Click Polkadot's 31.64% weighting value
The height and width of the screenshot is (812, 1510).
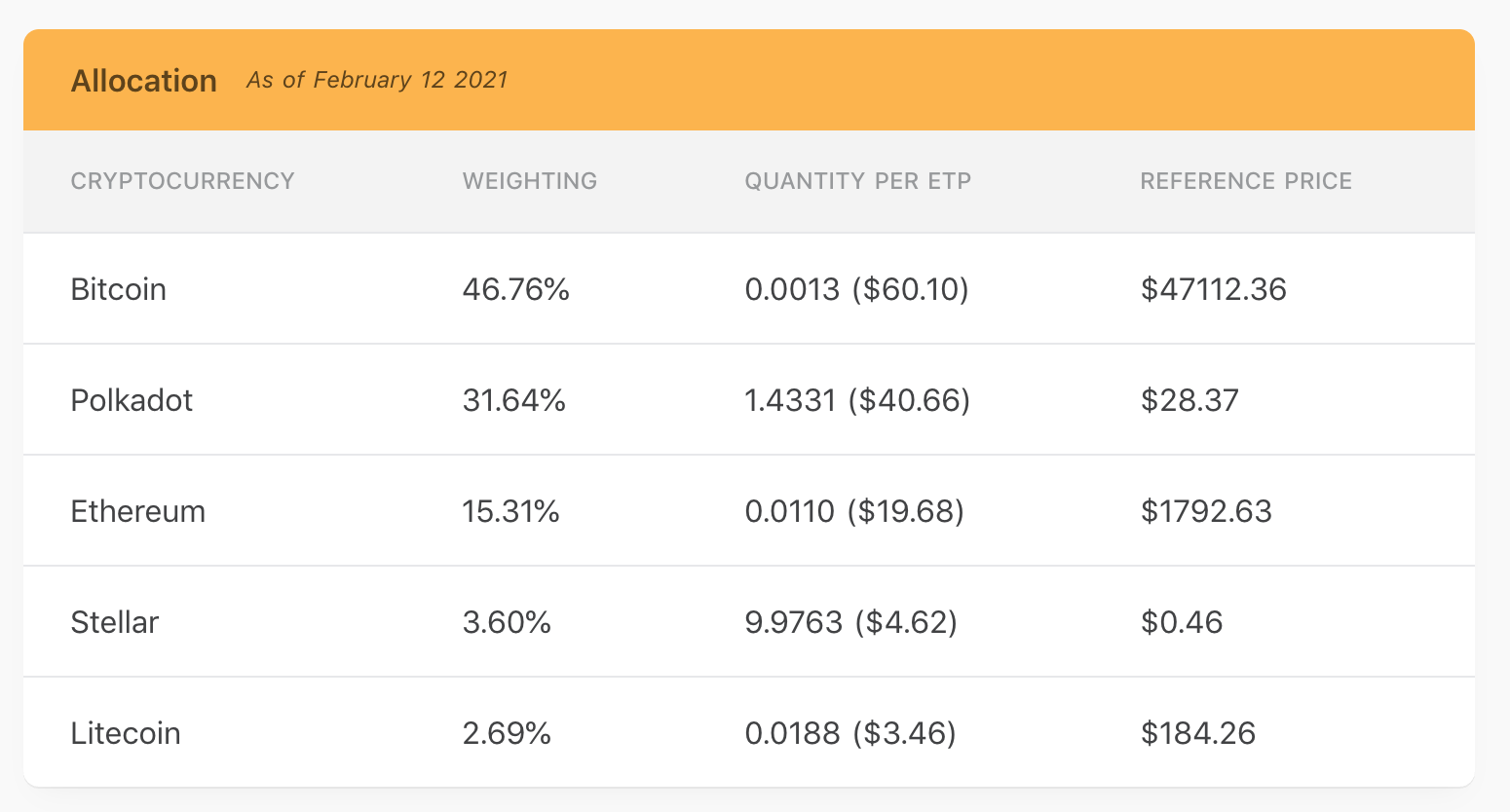513,400
